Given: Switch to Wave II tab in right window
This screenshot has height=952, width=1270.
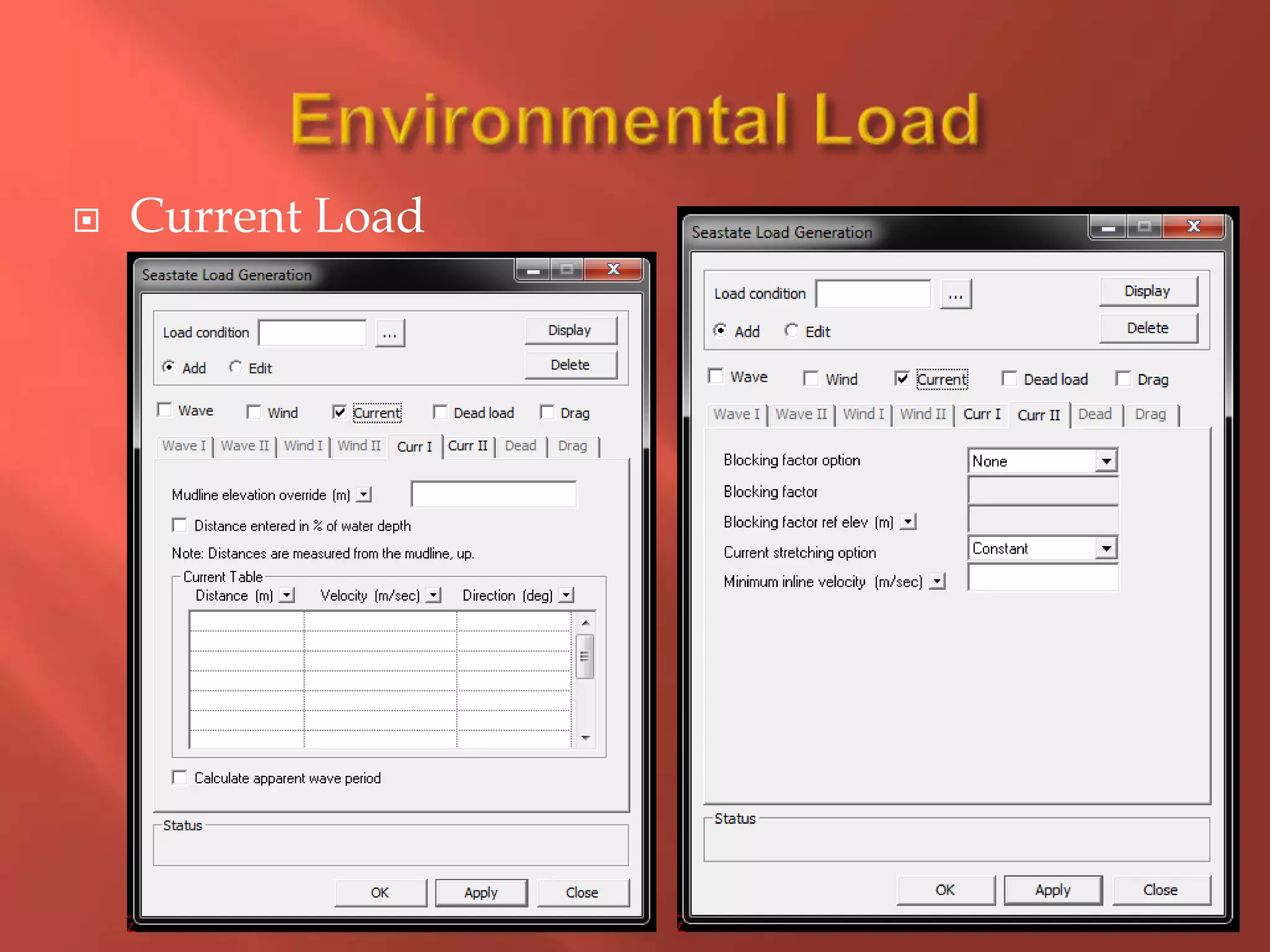Looking at the screenshot, I should click(x=801, y=415).
